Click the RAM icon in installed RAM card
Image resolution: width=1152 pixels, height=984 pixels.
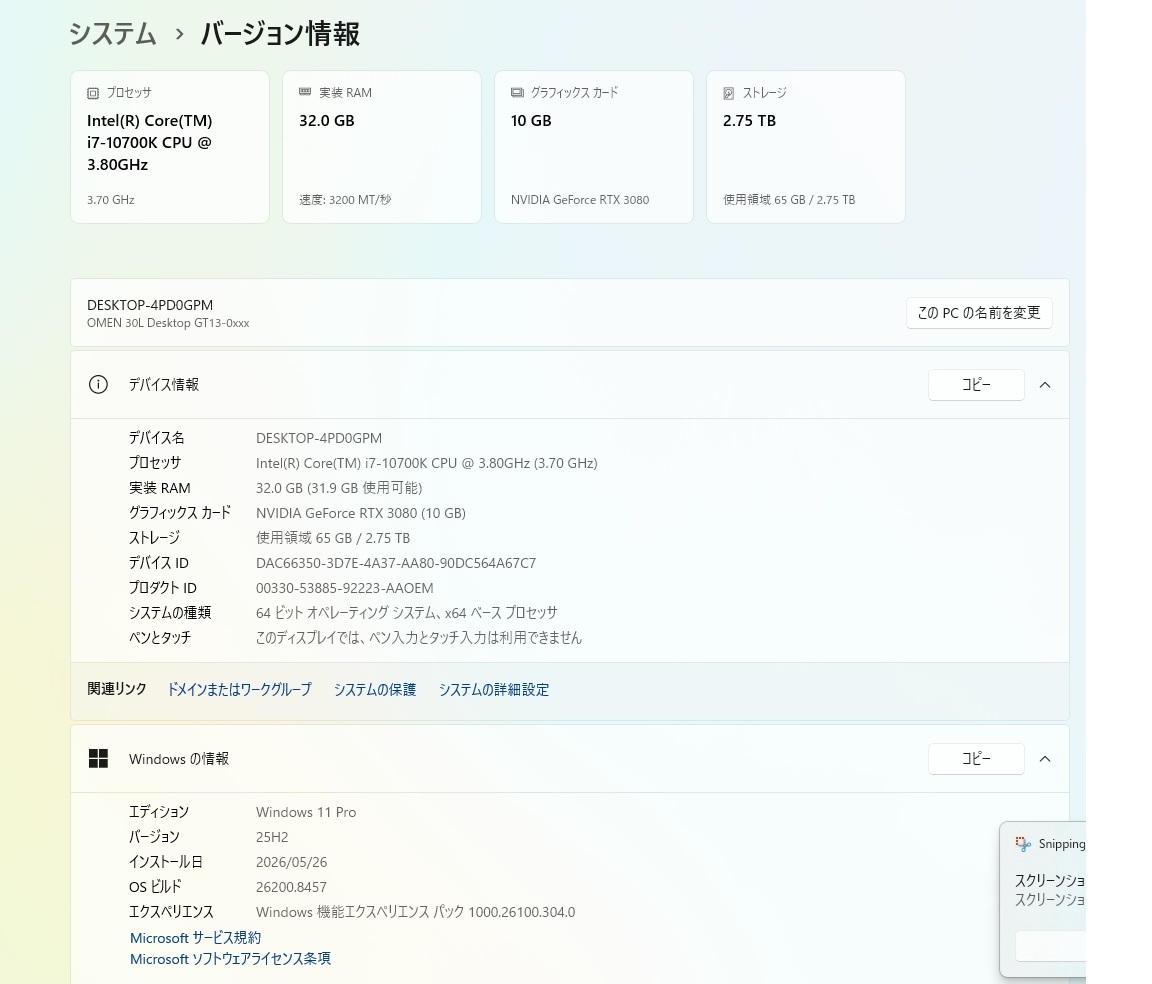coord(305,92)
